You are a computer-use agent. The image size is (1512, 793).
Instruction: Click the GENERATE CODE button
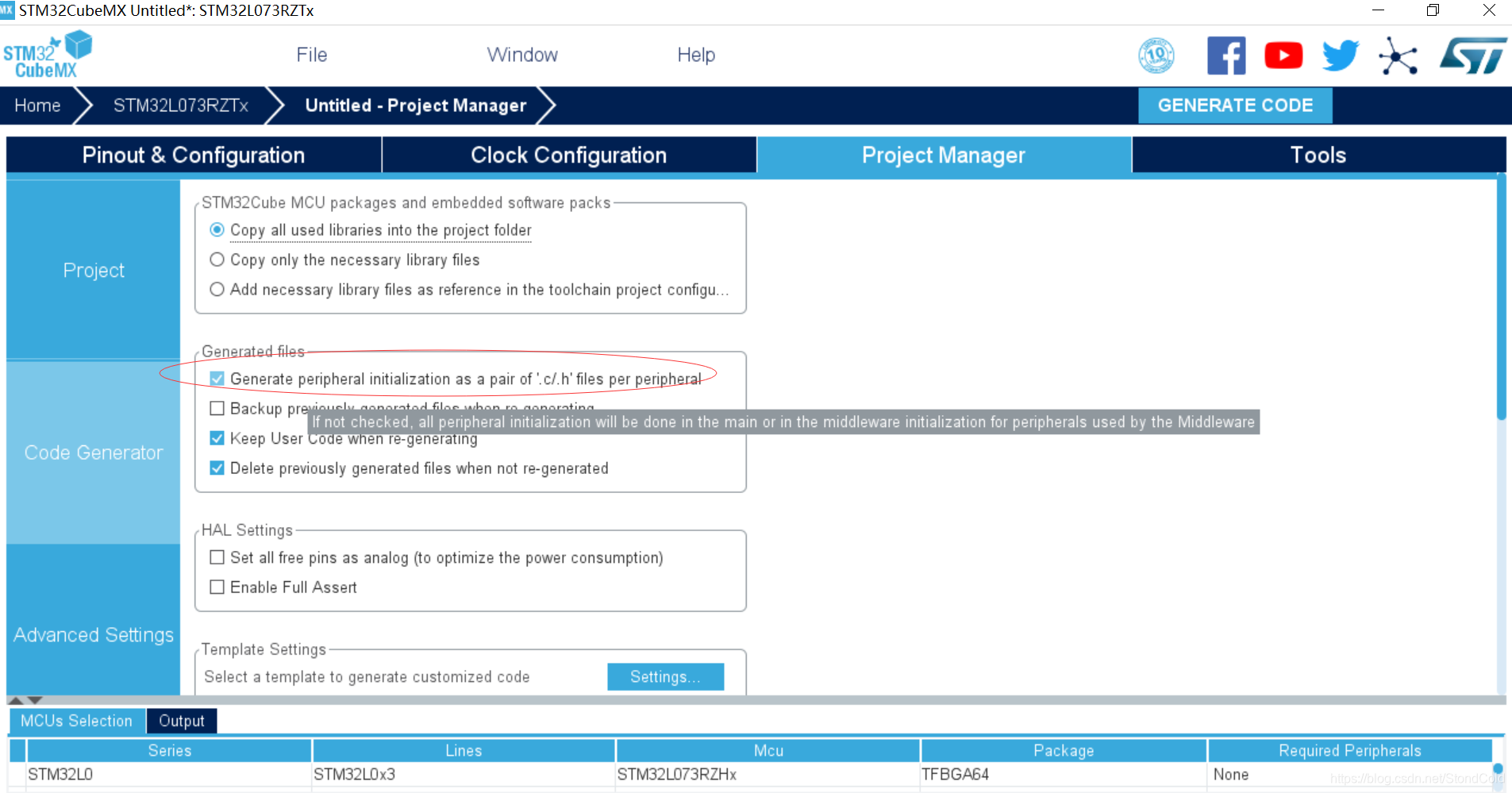pyautogui.click(x=1235, y=106)
